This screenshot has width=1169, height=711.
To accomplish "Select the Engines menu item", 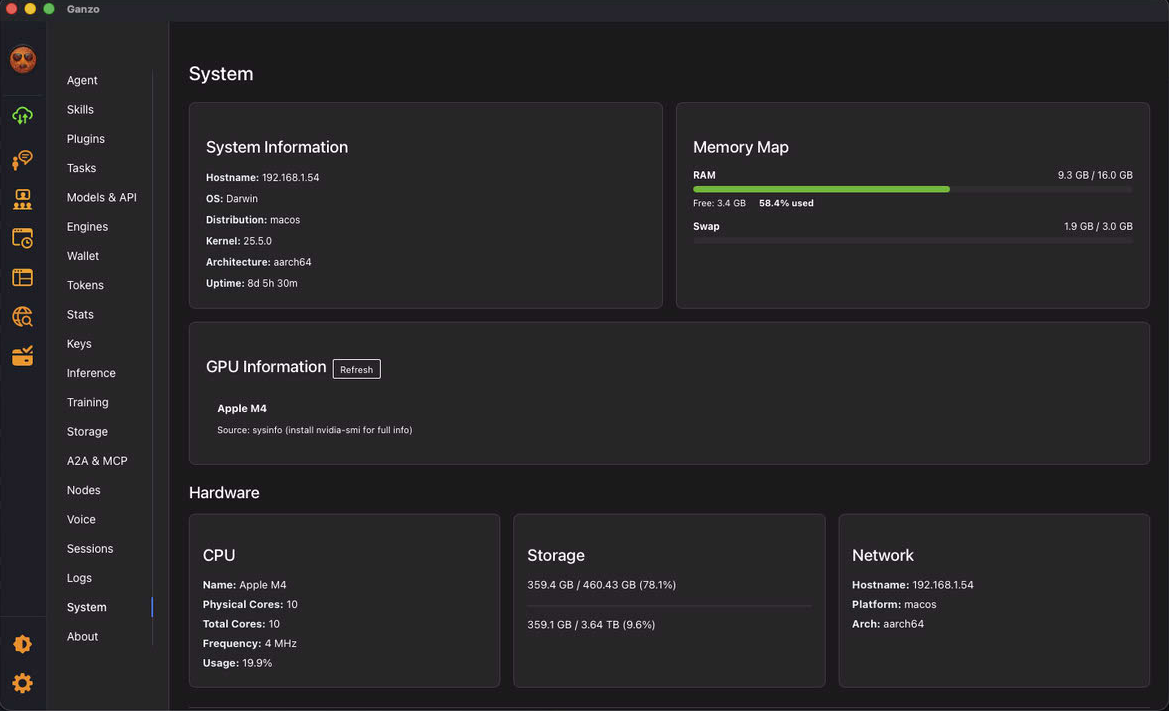I will pos(87,227).
